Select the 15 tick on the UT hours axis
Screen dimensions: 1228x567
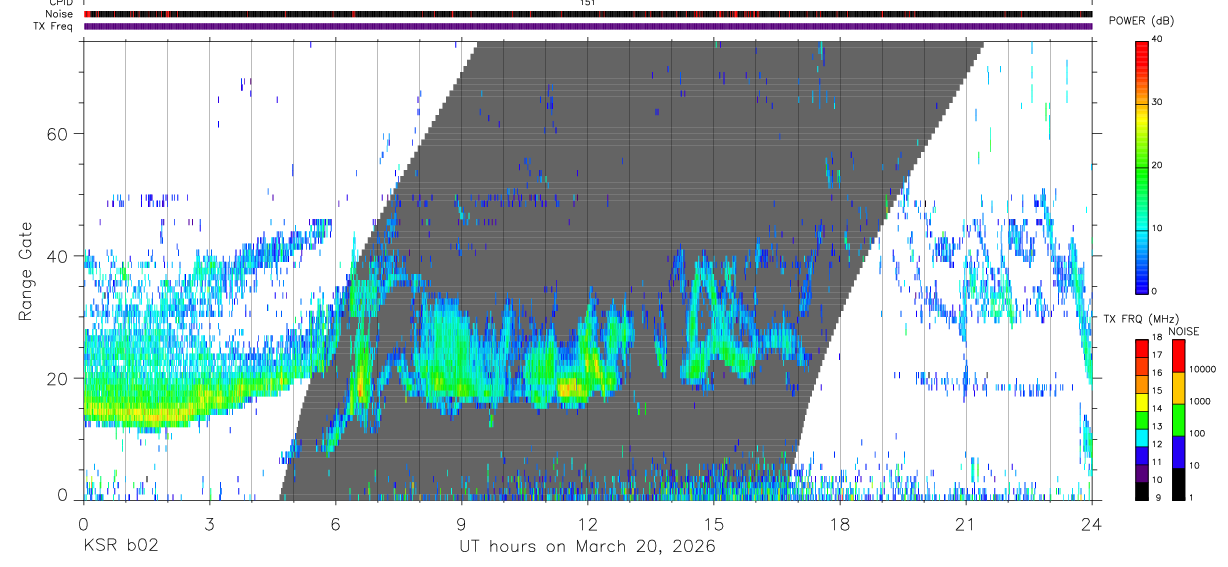[714, 524]
